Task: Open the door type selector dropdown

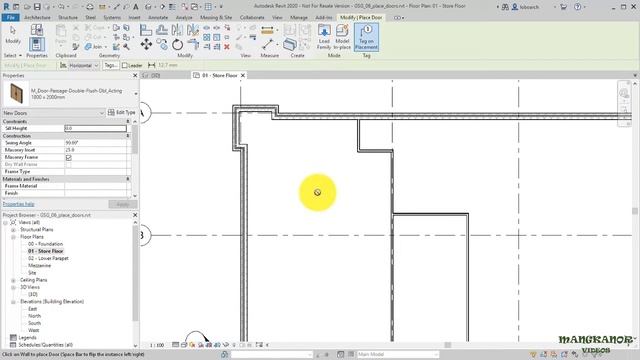Action: (136, 94)
